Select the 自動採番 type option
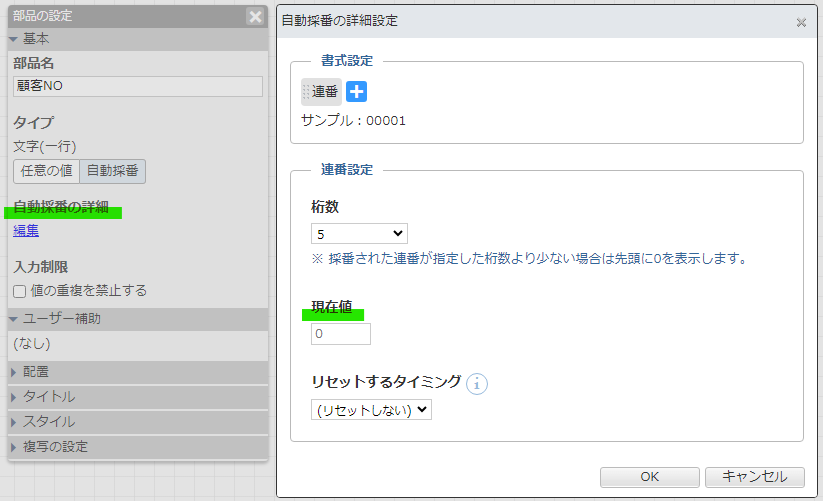The image size is (823, 501). pyautogui.click(x=113, y=171)
